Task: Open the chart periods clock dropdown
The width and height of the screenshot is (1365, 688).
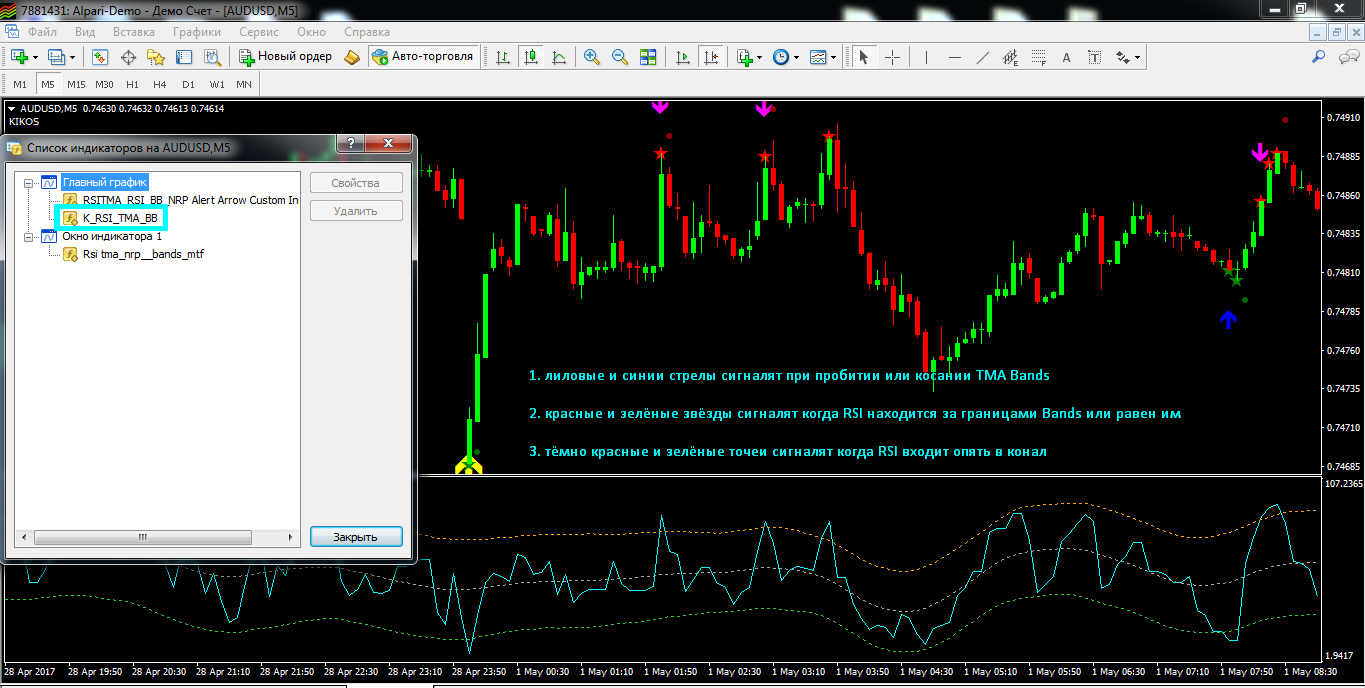Action: coord(786,57)
